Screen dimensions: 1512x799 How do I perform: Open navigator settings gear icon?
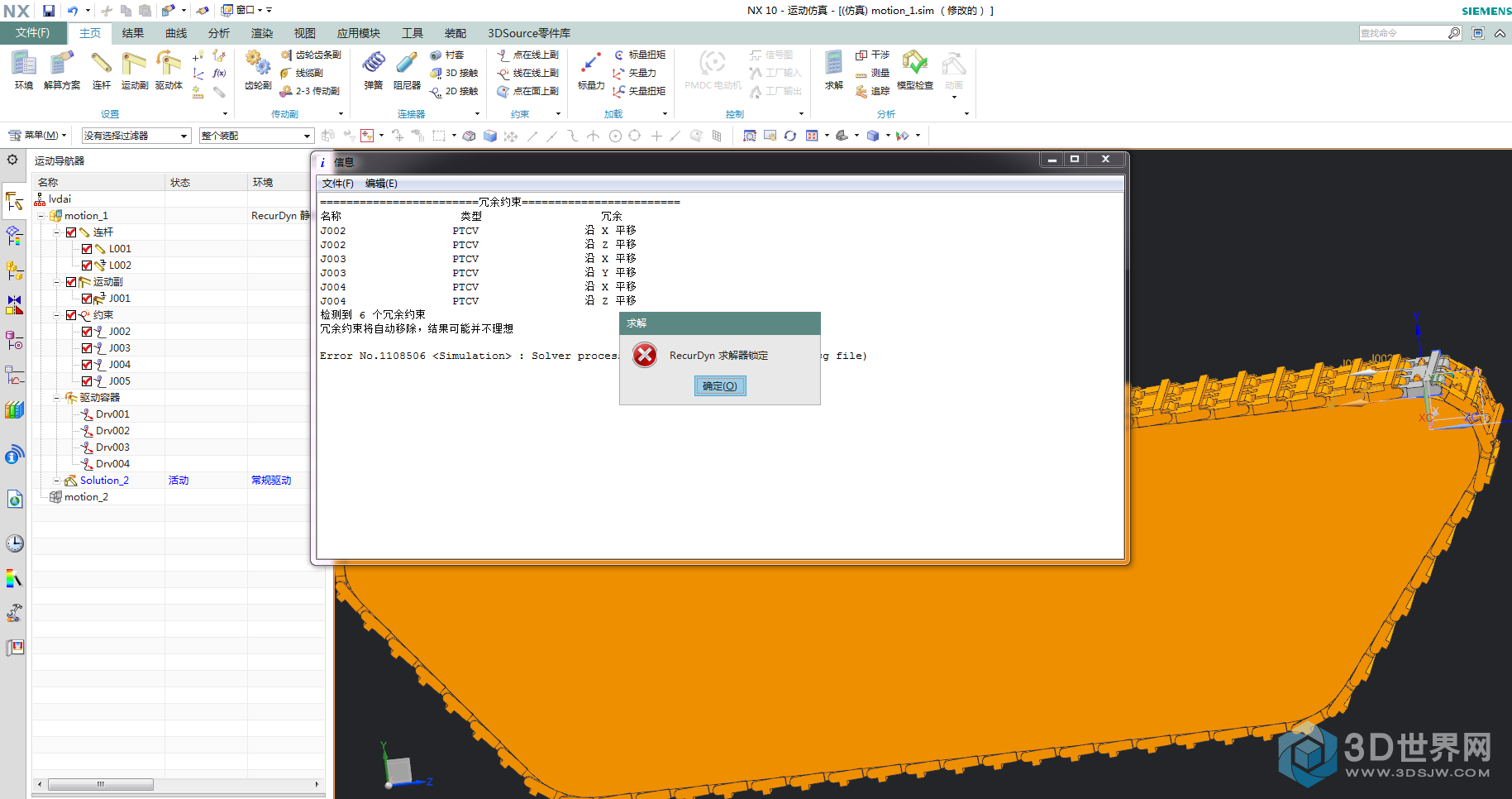click(x=12, y=160)
